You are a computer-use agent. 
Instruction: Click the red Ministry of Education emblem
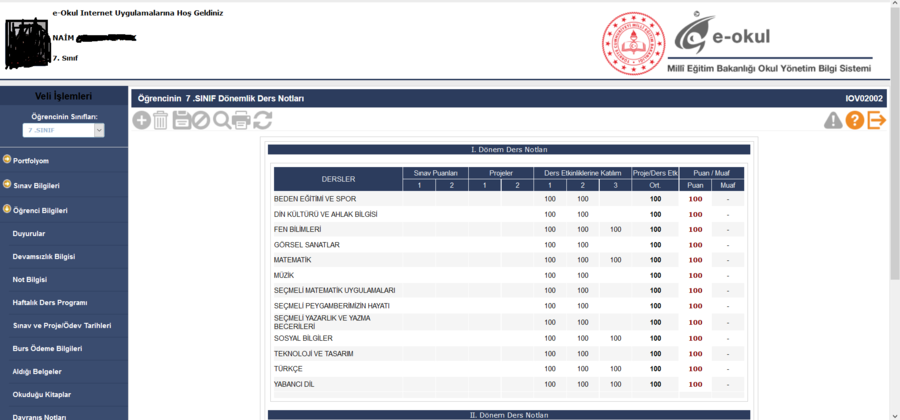click(633, 43)
